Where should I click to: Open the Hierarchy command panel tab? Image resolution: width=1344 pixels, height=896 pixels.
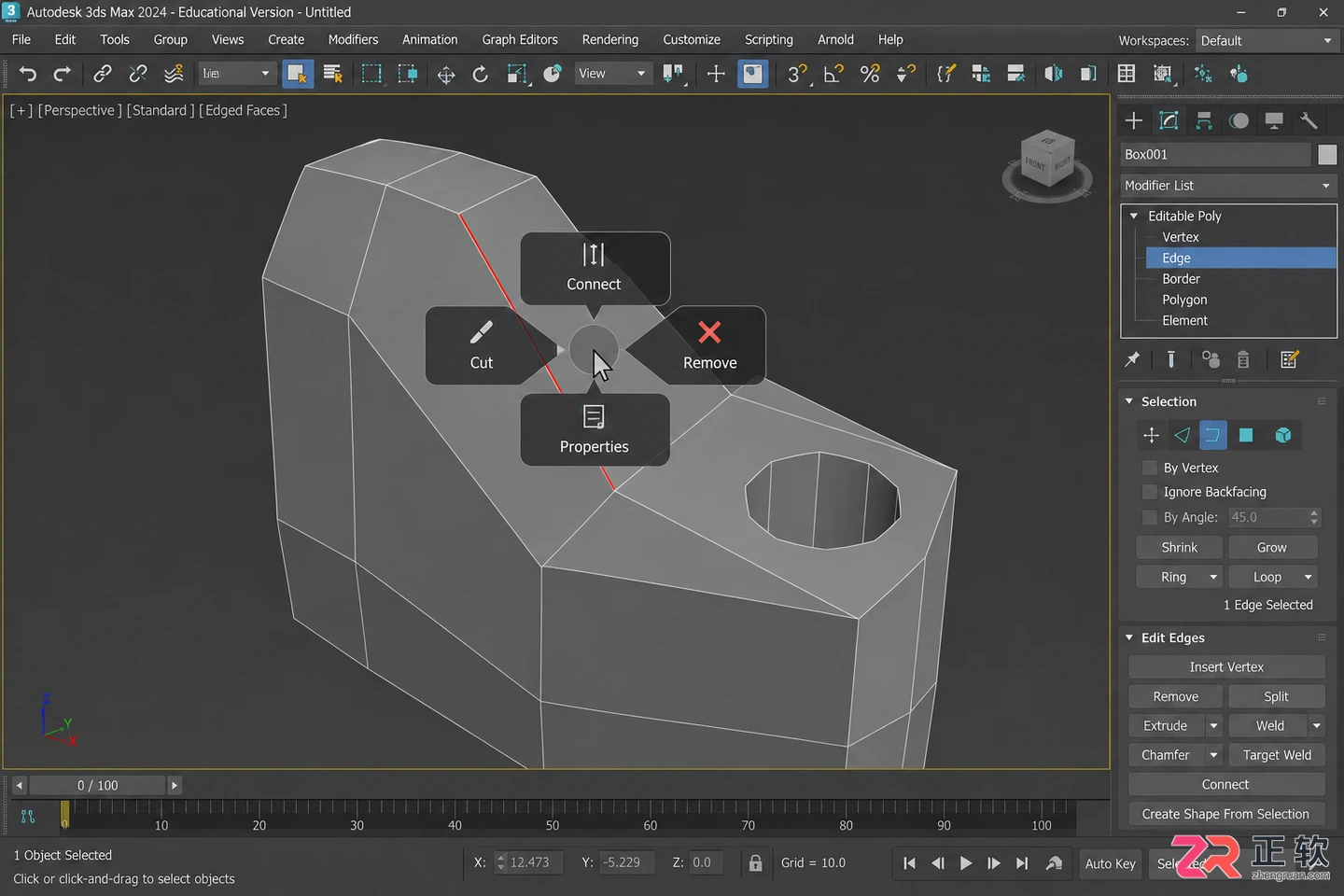click(1204, 120)
